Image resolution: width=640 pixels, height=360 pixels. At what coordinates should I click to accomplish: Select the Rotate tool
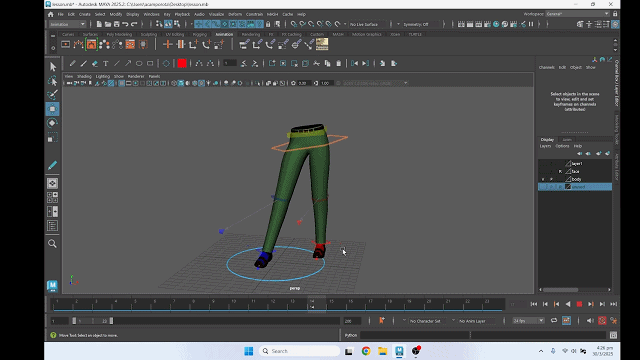click(x=53, y=123)
